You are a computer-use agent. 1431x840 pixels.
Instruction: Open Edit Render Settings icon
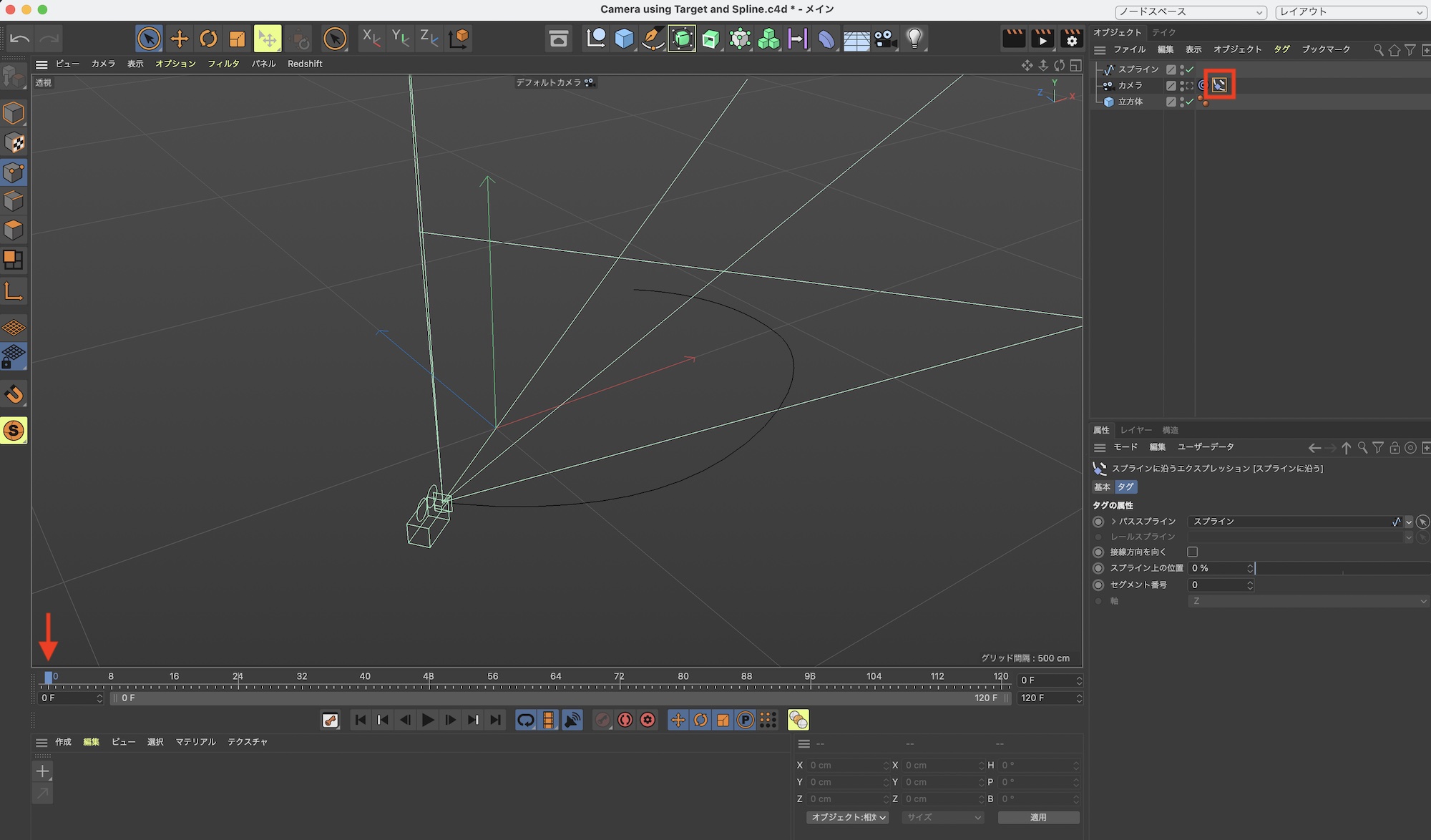(x=1072, y=39)
